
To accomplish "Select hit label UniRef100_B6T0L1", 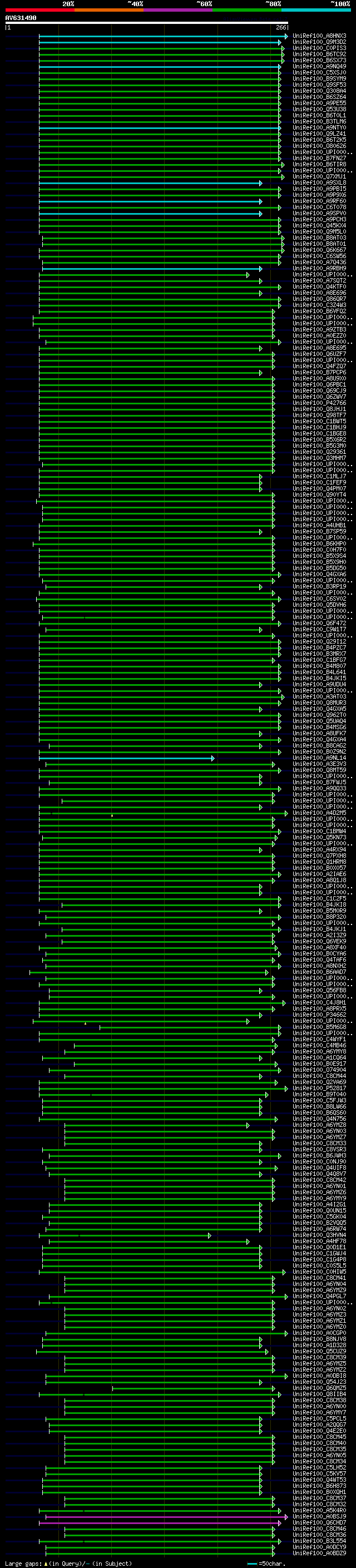I will 319,115.
